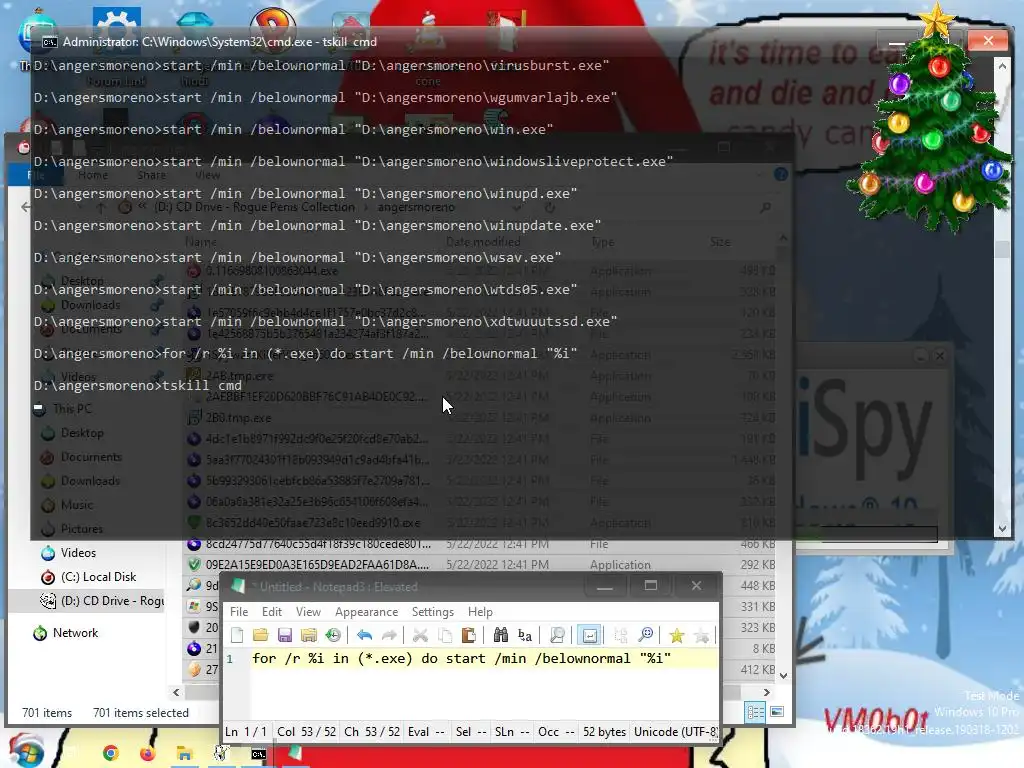Click Explorer horizontal scrollbar right arrow
The width and height of the screenshot is (1024, 768).
click(x=766, y=692)
